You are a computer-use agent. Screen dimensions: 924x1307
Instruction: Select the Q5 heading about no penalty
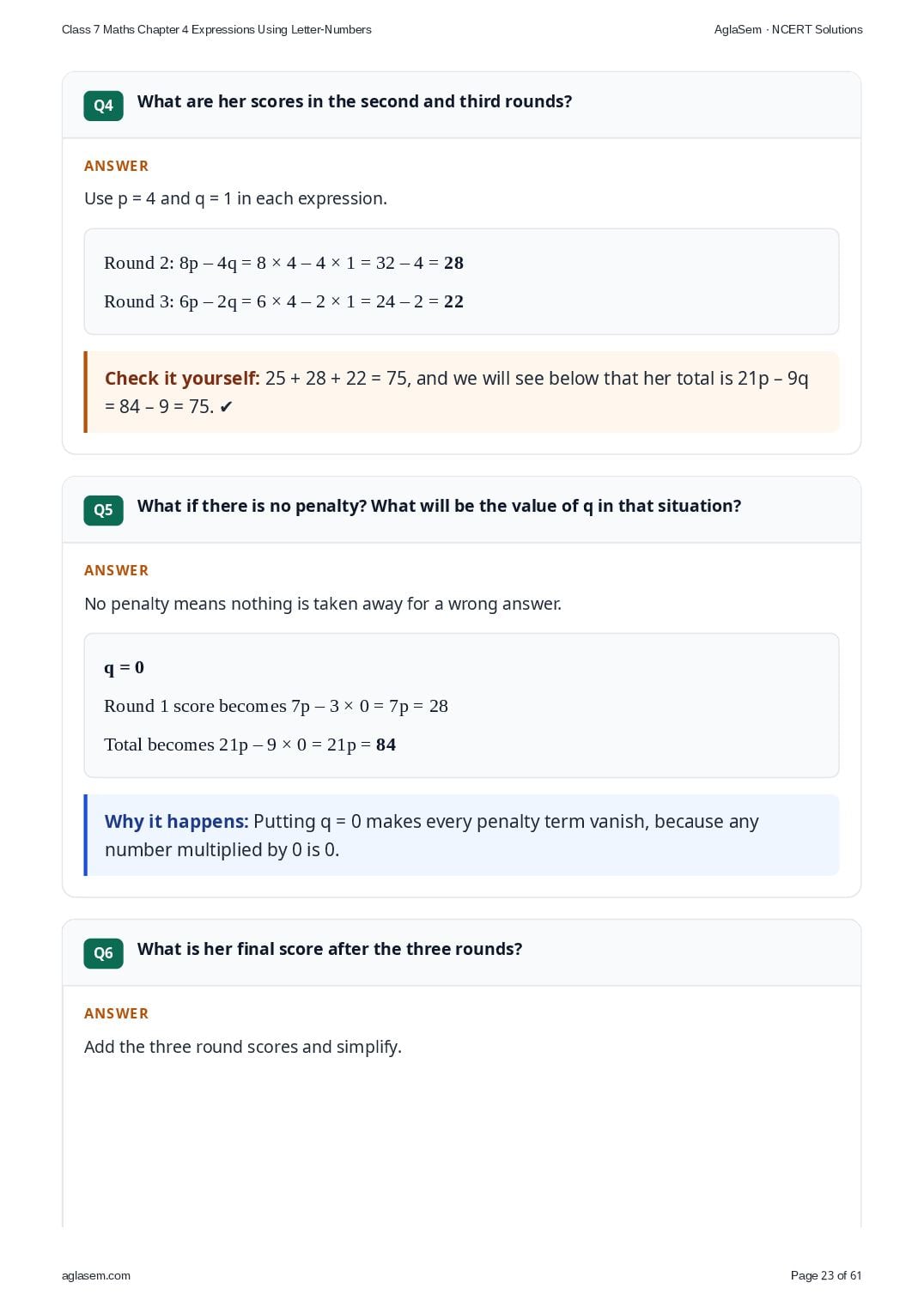point(439,506)
